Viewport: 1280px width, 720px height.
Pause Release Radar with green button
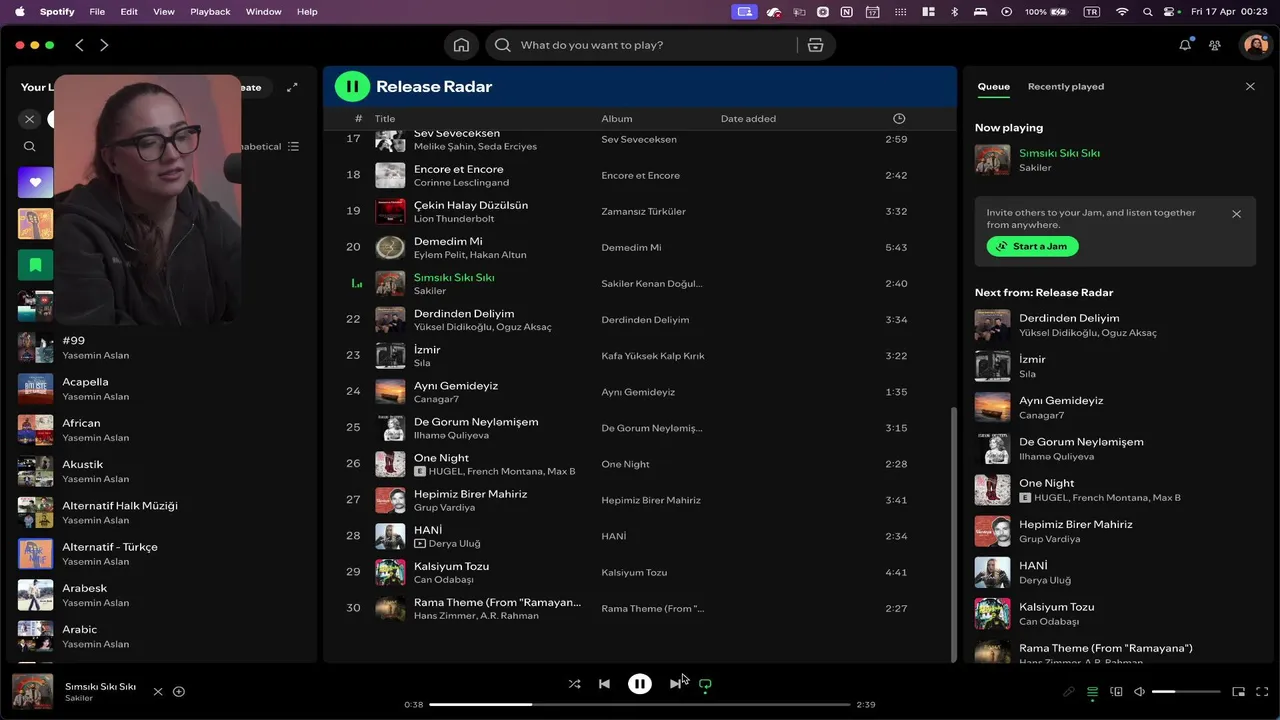352,86
